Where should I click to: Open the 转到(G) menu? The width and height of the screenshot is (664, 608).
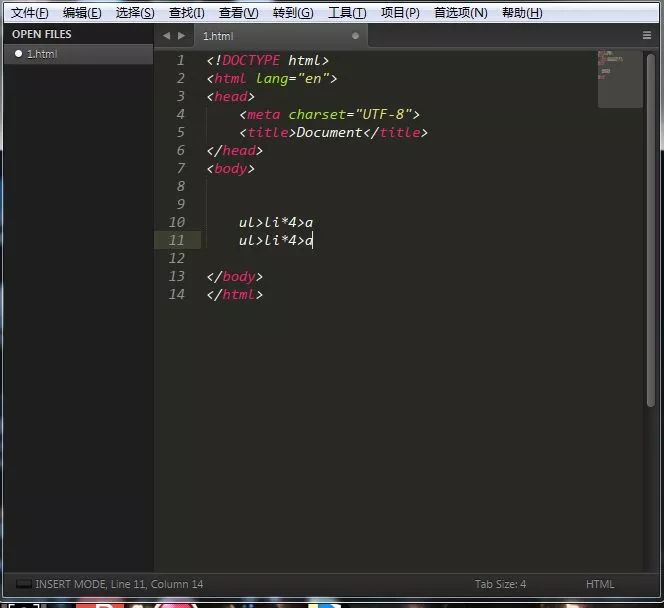293,13
